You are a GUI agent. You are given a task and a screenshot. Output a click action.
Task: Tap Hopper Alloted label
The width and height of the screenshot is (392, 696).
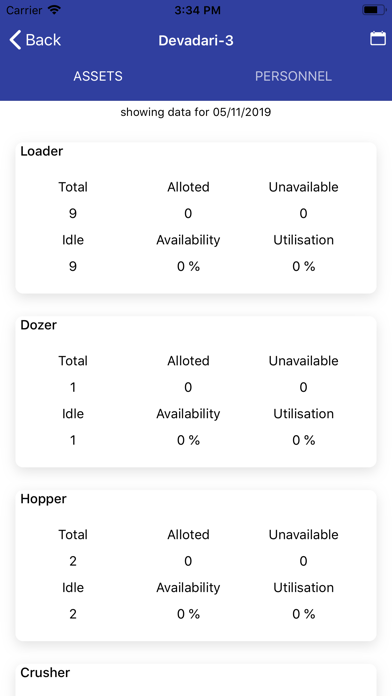[188, 534]
